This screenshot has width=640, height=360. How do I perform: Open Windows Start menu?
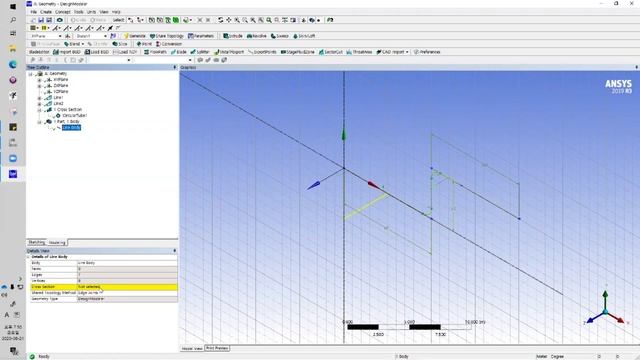tap(13, 7)
